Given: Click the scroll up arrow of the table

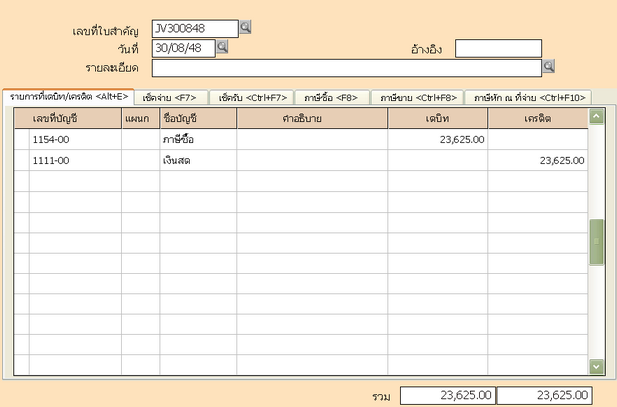Looking at the screenshot, I should (x=597, y=117).
